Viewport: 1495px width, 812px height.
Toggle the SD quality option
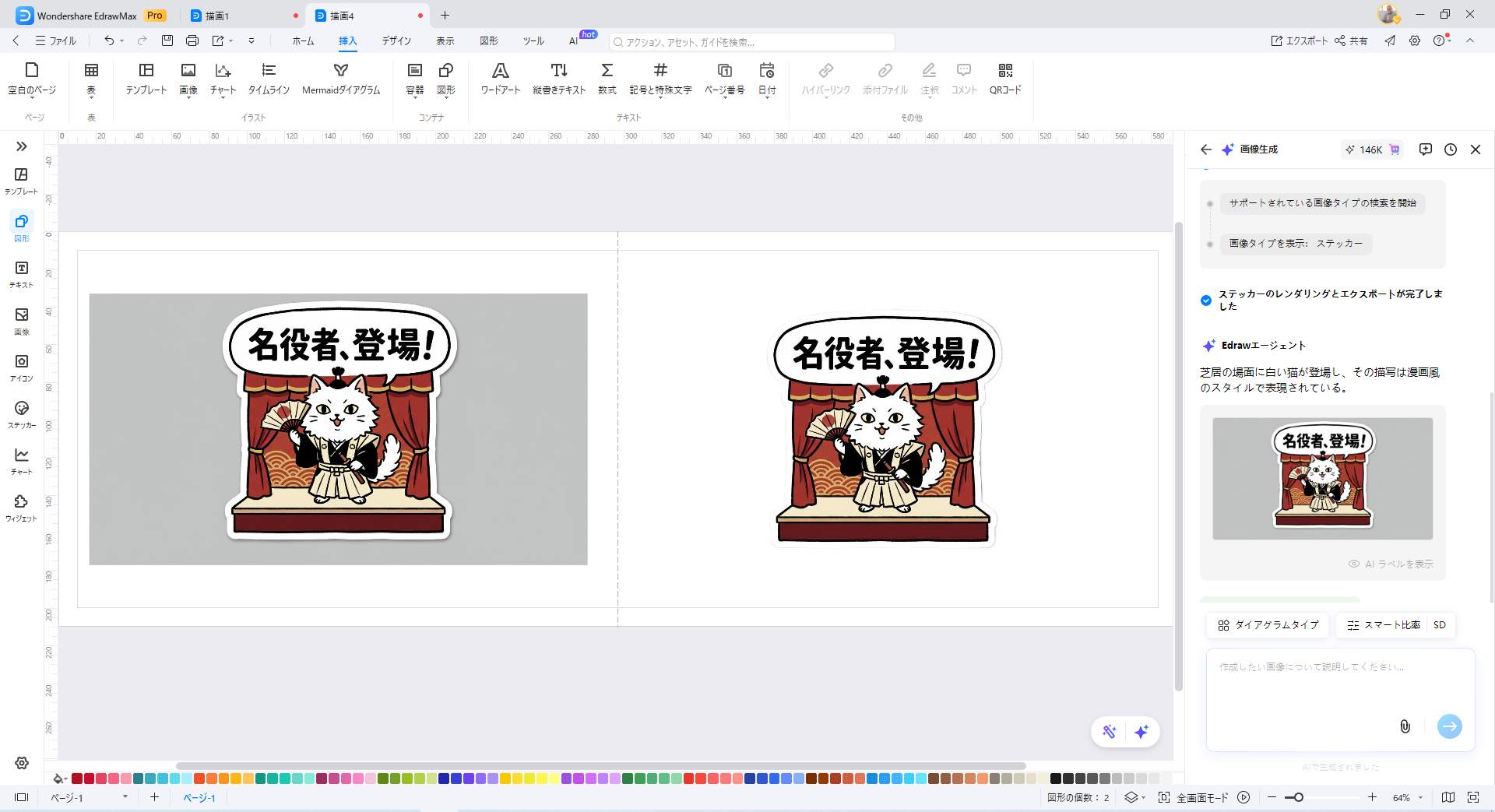pyautogui.click(x=1439, y=625)
